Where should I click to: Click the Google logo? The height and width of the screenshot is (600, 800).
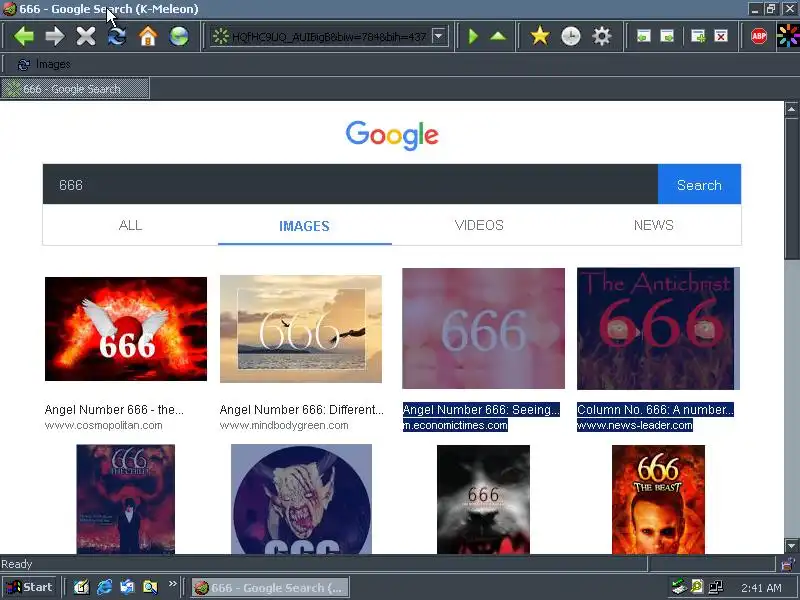click(x=392, y=135)
